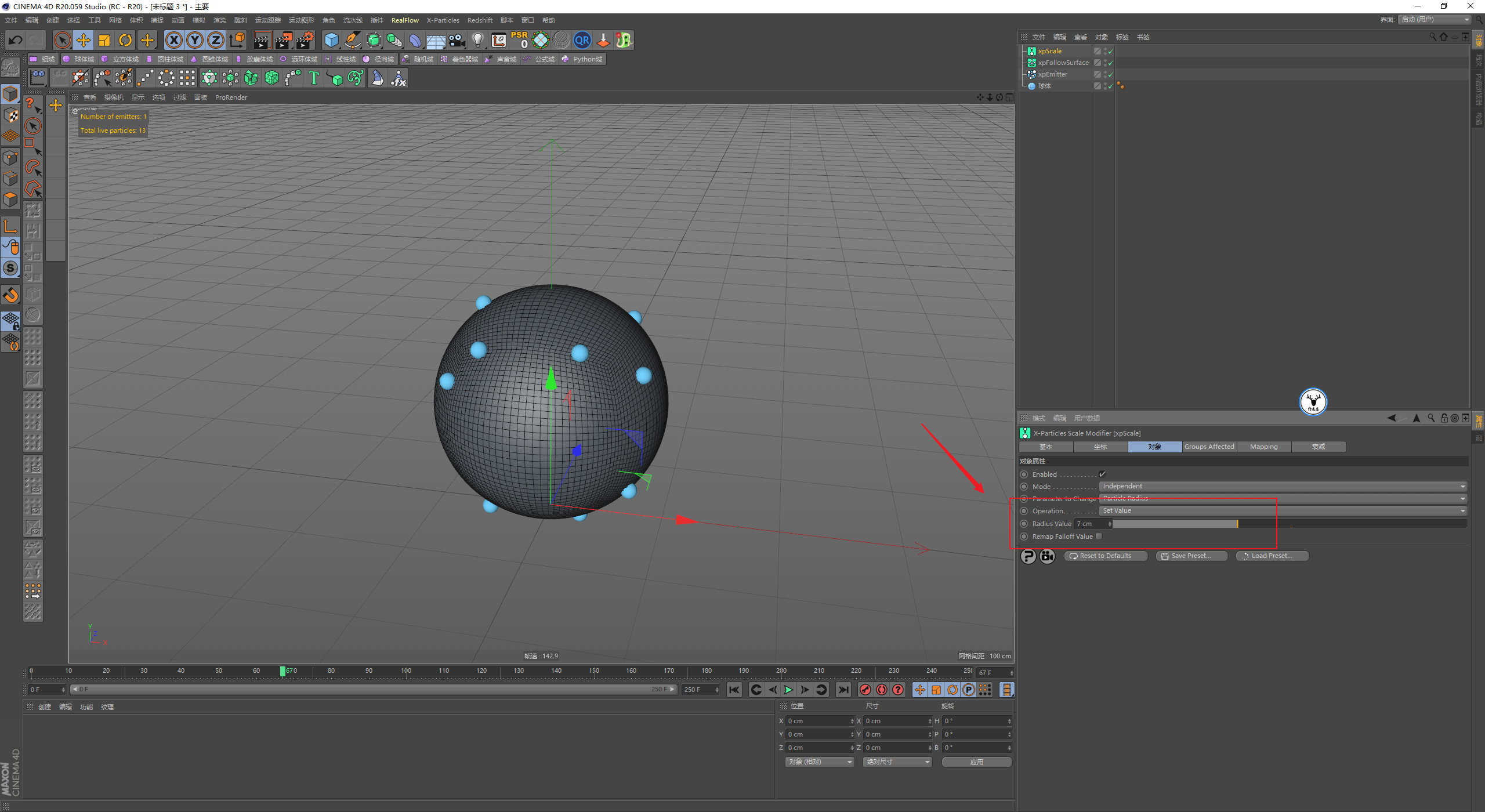Click the PSR reset icon
The width and height of the screenshot is (1485, 812).
click(x=521, y=40)
